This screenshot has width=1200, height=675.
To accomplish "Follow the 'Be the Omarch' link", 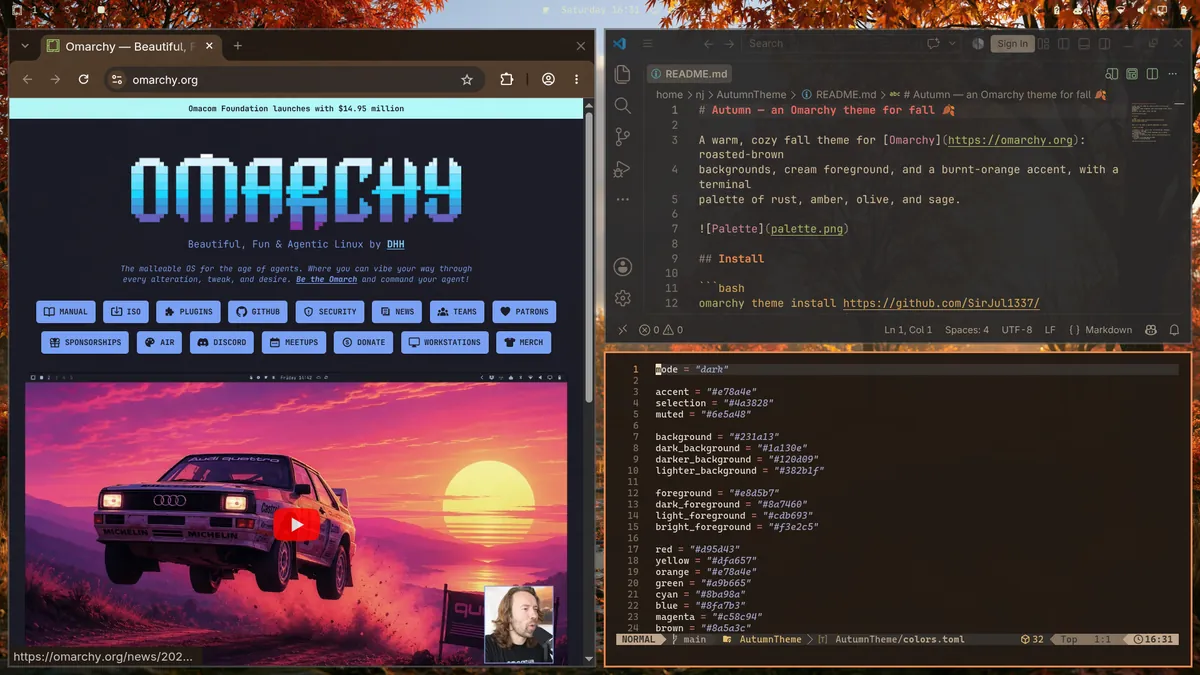I will 326,279.
